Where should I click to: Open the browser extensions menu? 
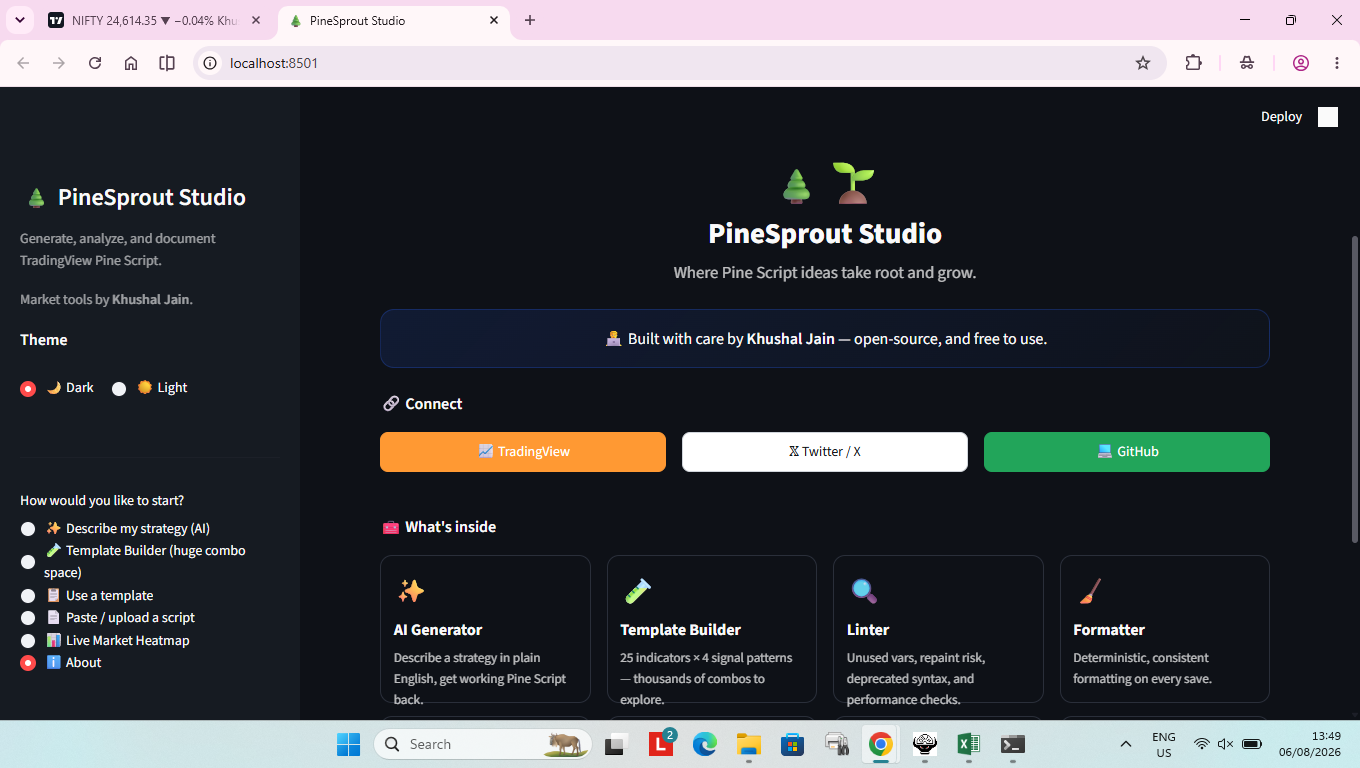1193,63
